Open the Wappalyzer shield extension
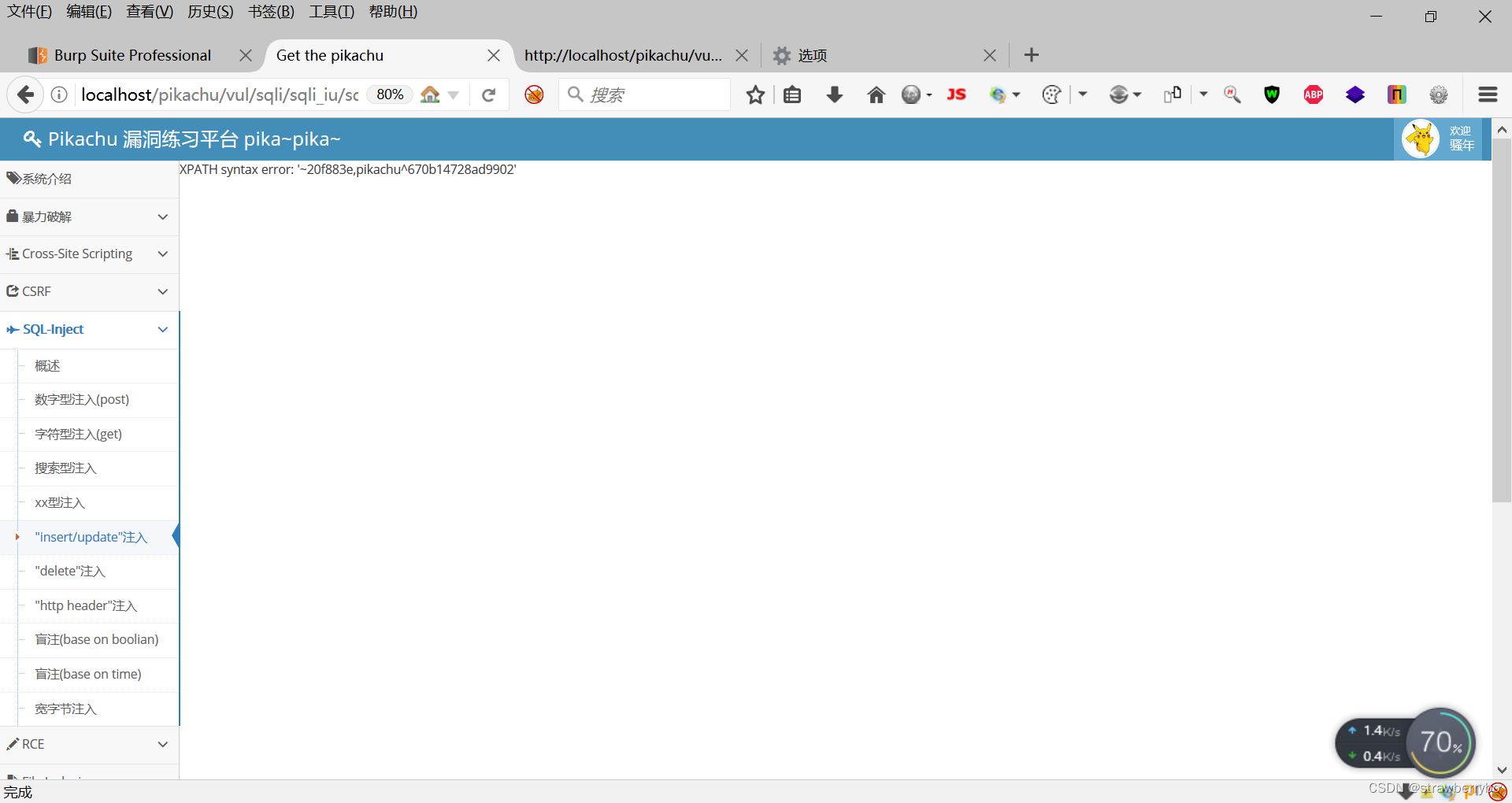 pyautogui.click(x=1272, y=94)
